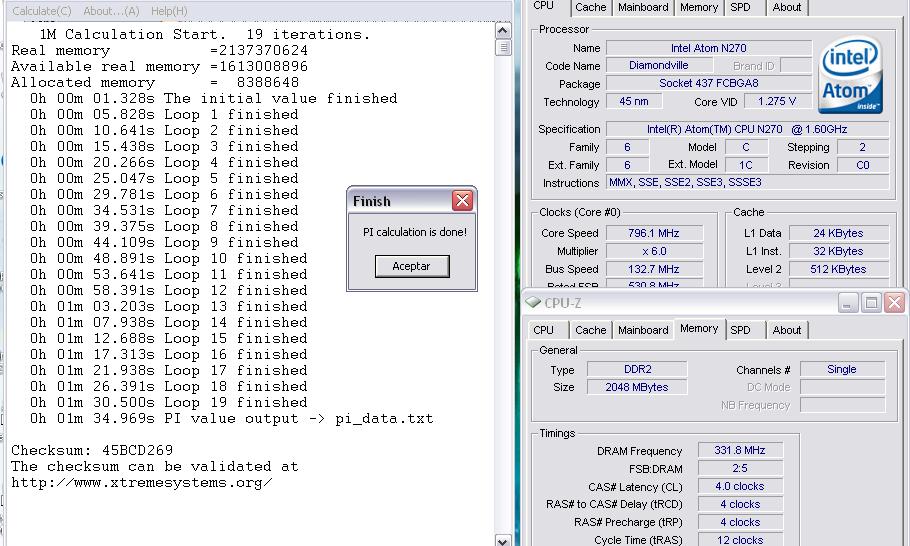
Task: Click the Code Name field Diamondville
Action: [659, 66]
